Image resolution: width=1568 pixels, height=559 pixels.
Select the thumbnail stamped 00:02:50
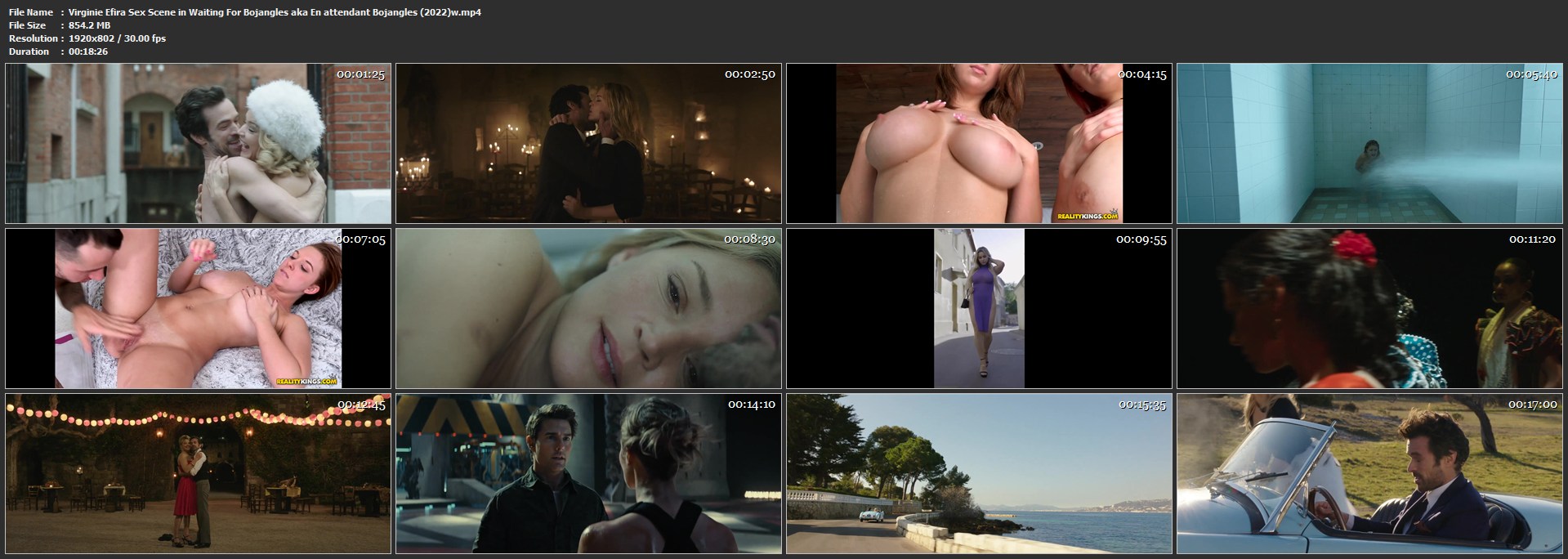pos(588,143)
